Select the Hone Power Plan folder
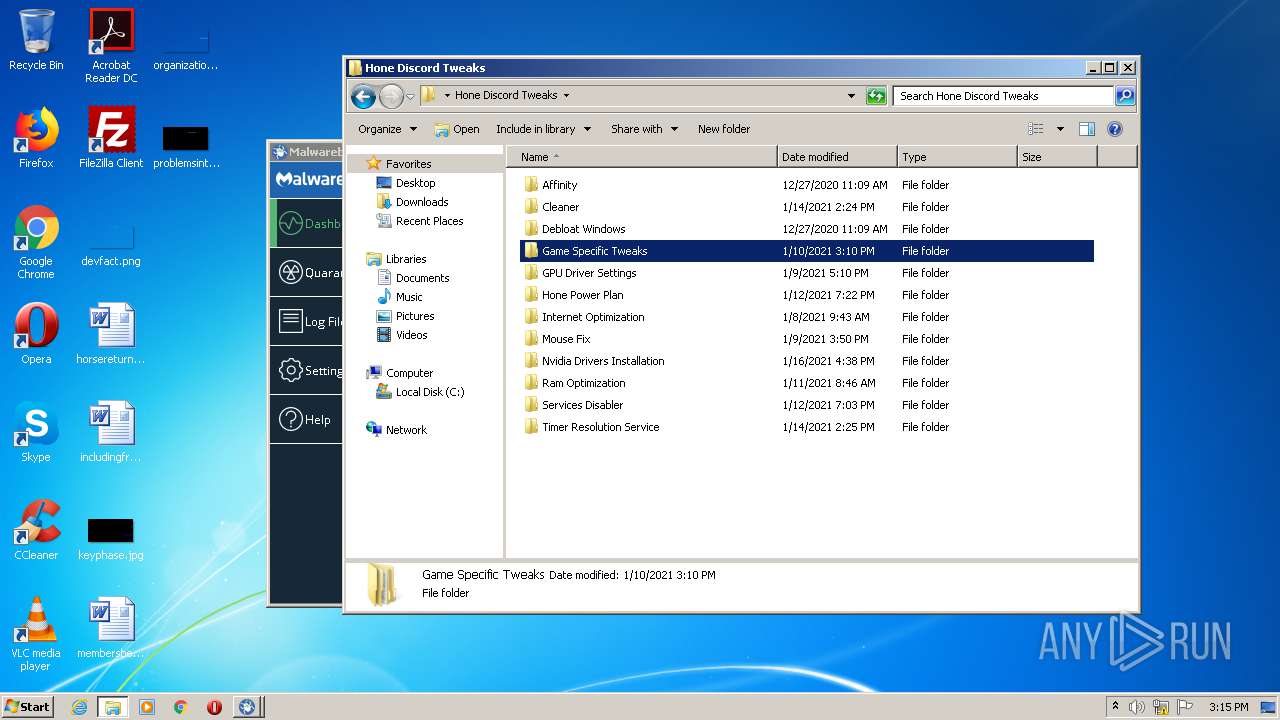This screenshot has height=720, width=1280. (x=582, y=295)
